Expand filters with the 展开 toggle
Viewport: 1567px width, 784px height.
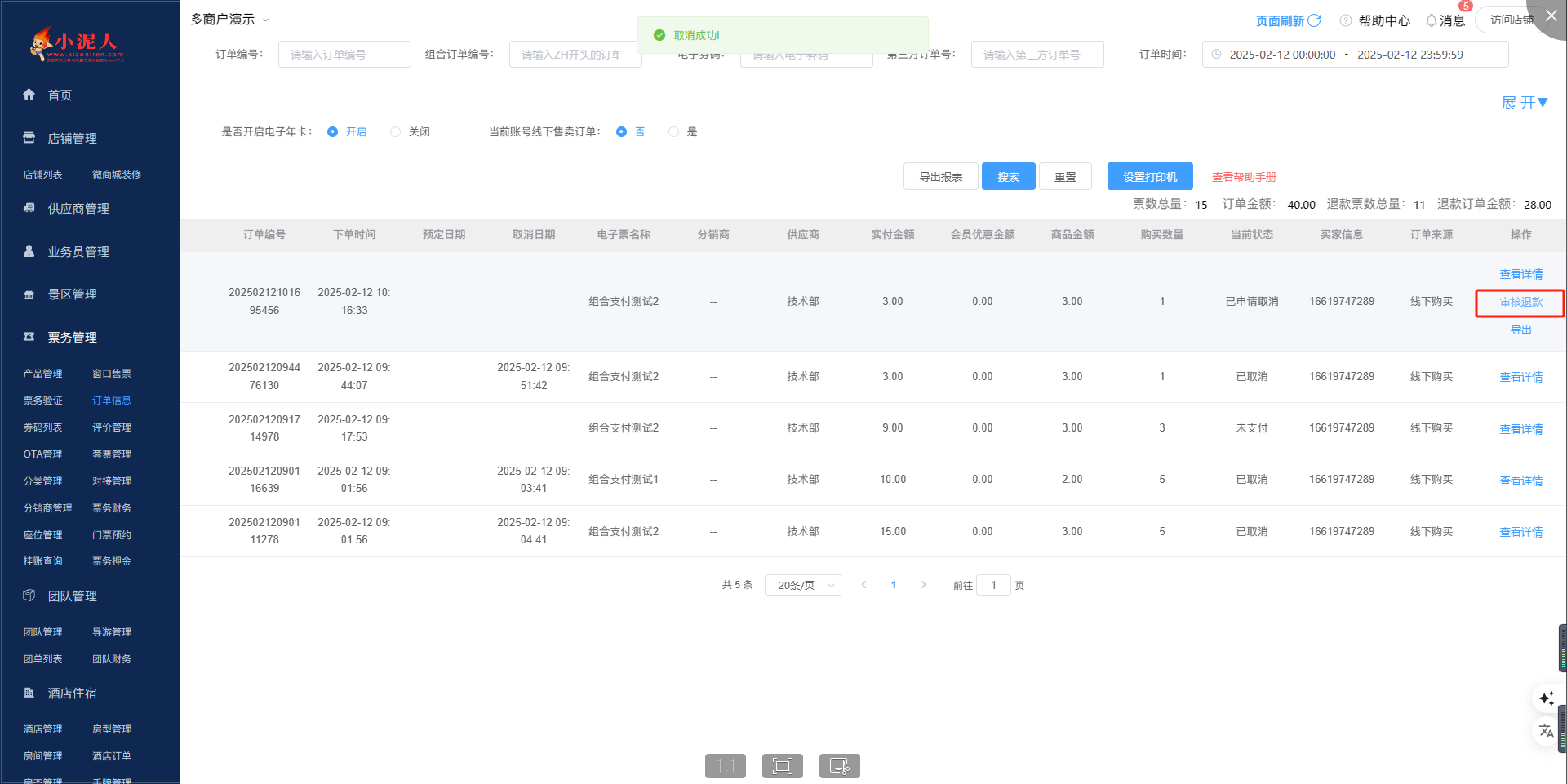[1524, 103]
